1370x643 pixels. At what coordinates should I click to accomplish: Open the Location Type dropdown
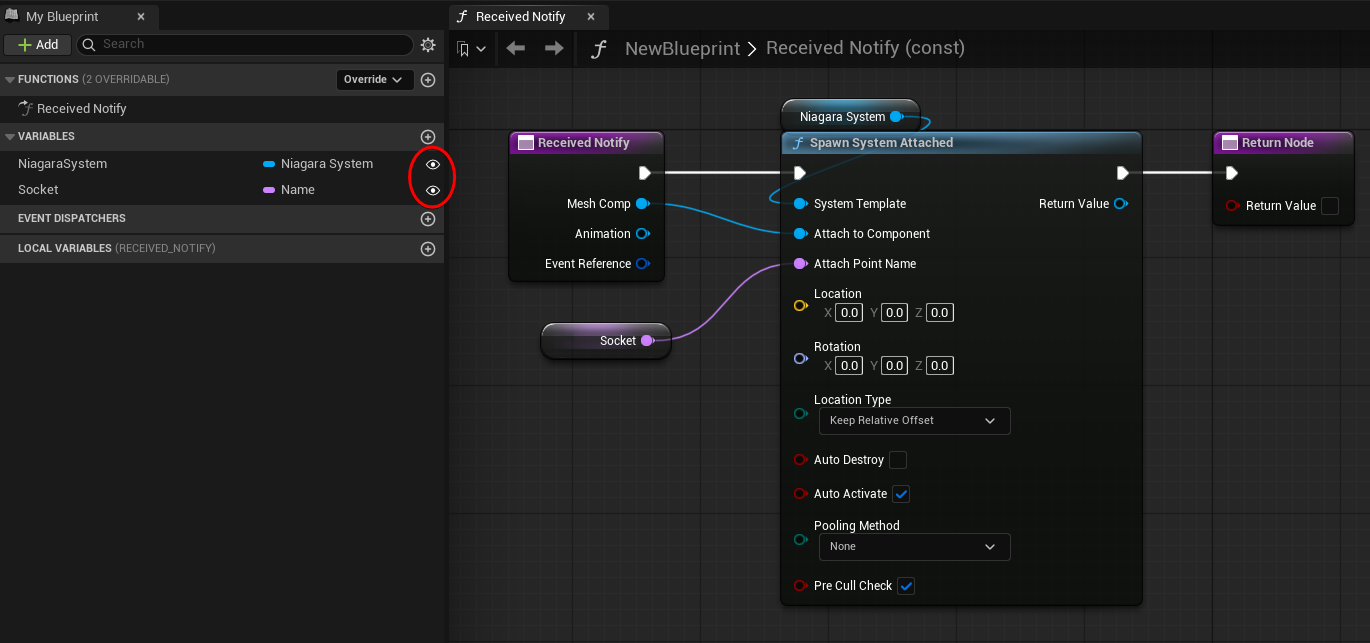click(913, 421)
